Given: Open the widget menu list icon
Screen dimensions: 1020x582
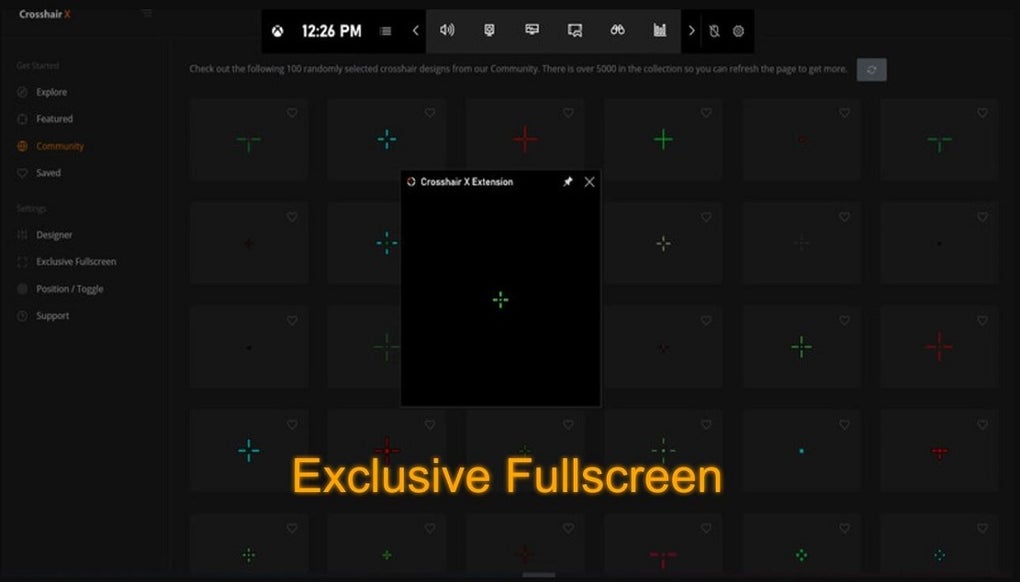Looking at the screenshot, I should click(x=385, y=31).
